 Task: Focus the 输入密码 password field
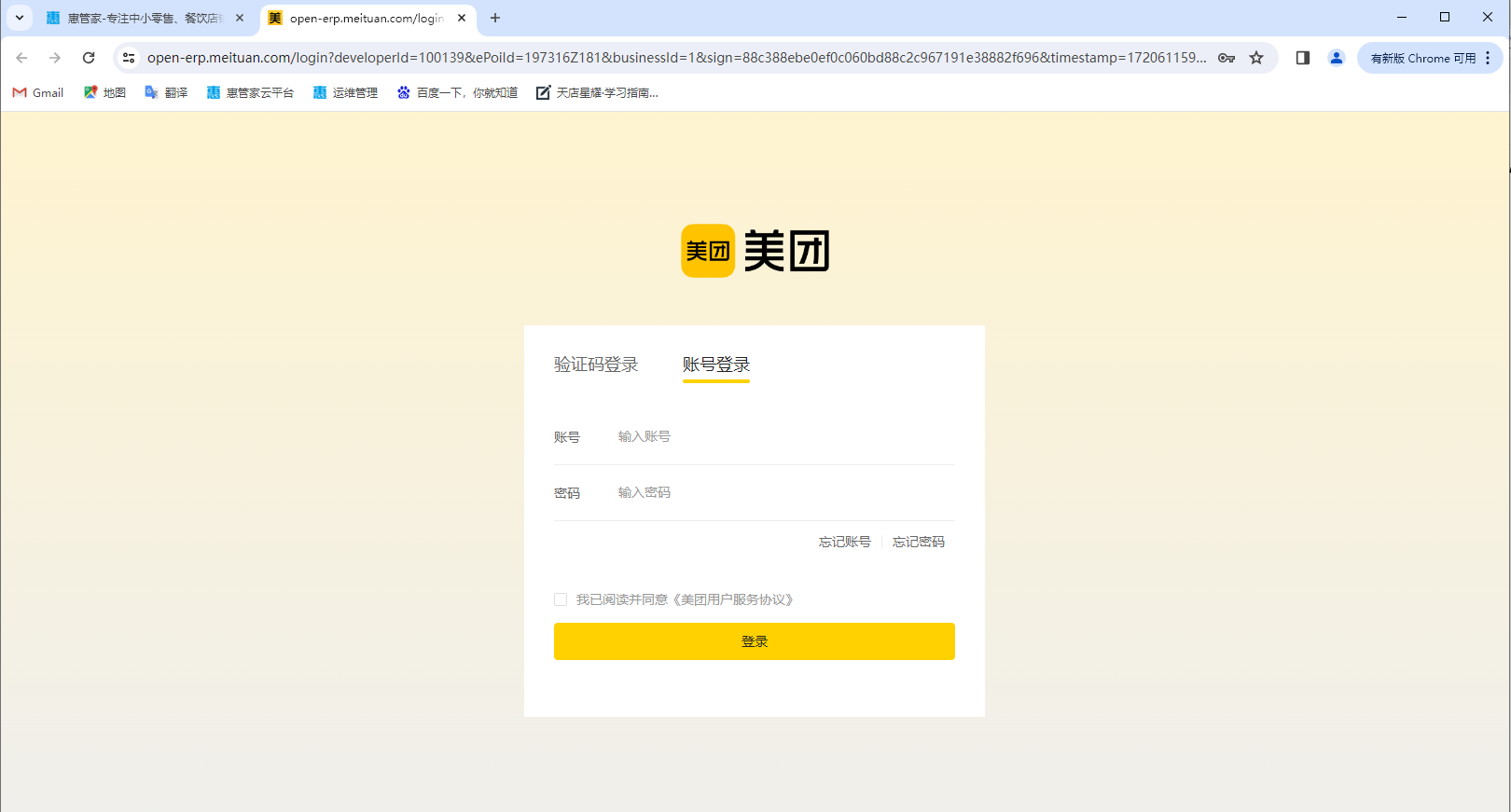[785, 492]
